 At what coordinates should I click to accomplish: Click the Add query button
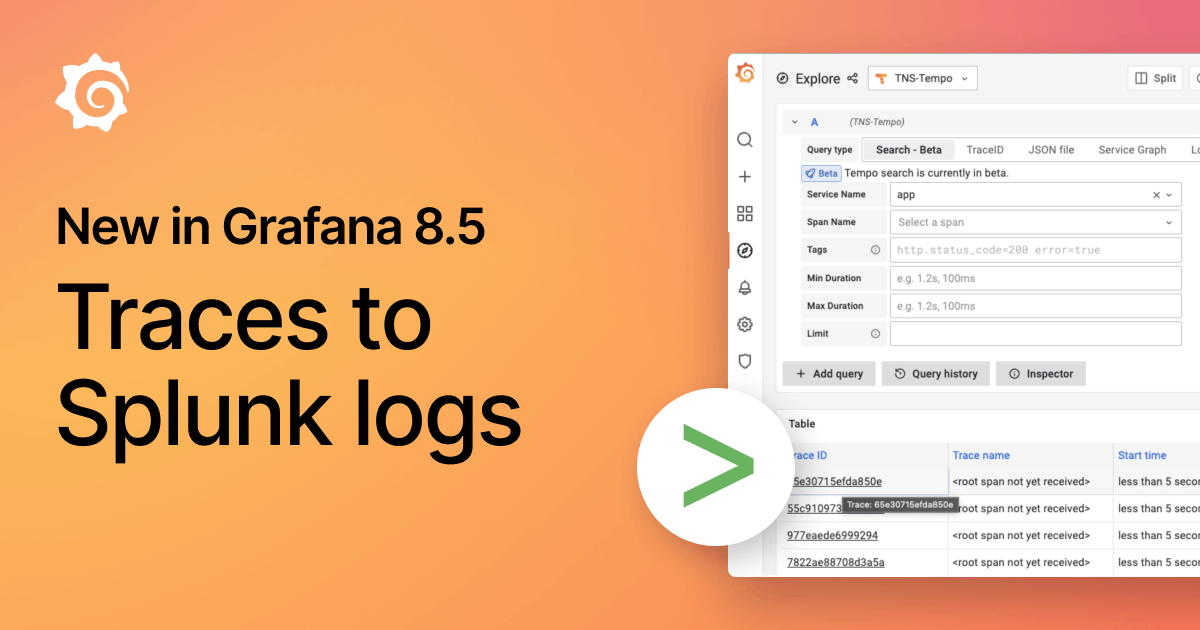click(829, 373)
